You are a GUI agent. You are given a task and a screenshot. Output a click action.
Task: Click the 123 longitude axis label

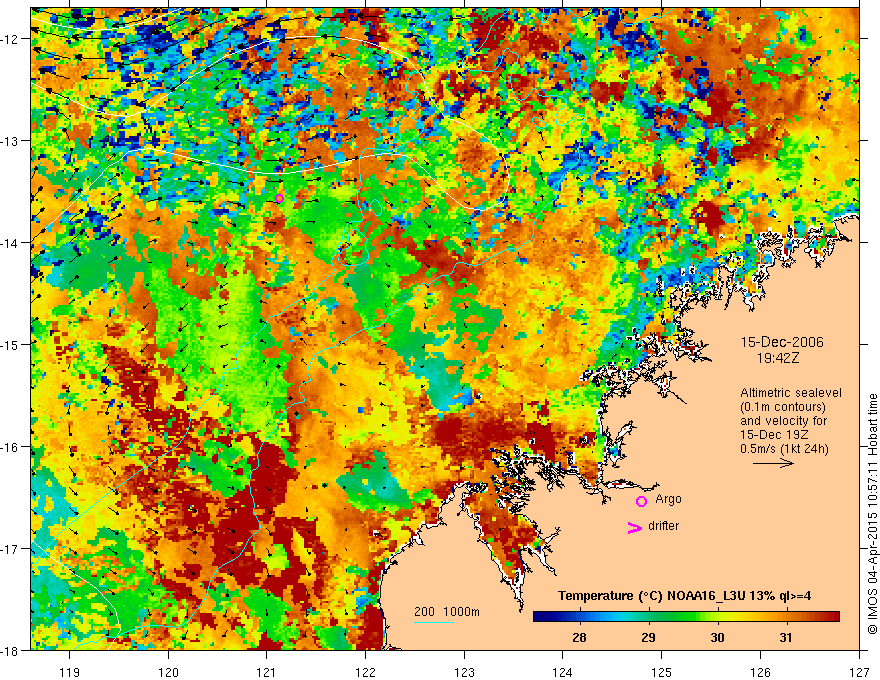click(464, 672)
